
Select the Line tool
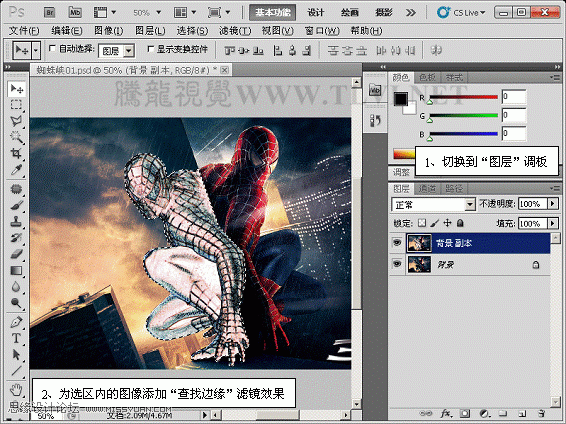16,371
